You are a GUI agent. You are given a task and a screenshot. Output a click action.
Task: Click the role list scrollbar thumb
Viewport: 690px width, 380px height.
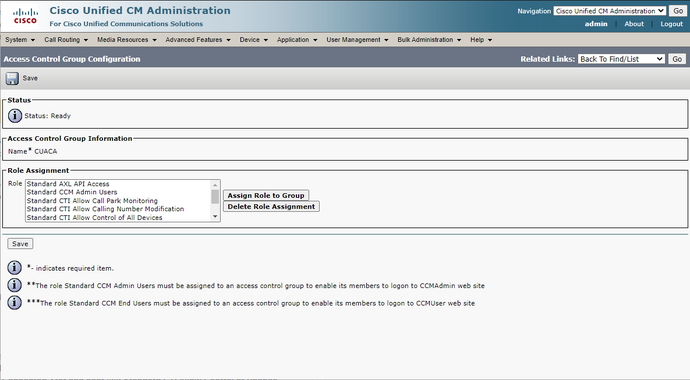[x=215, y=197]
